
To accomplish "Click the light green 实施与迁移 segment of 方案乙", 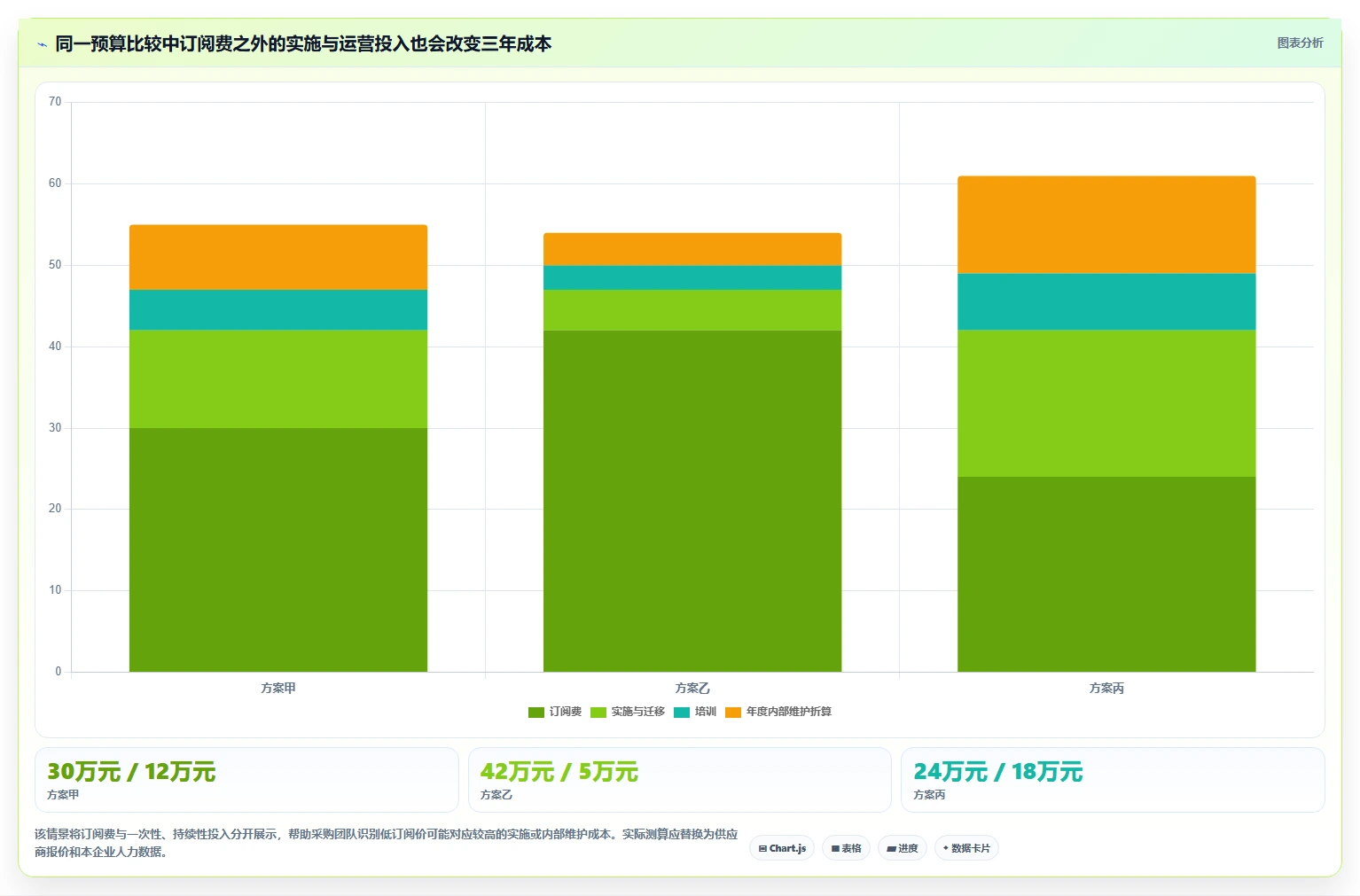I will click(692, 310).
